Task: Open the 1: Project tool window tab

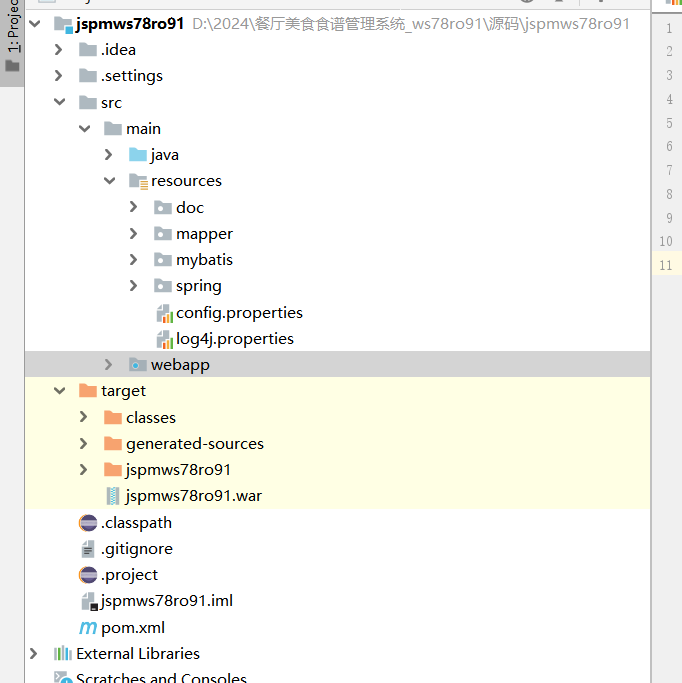Action: click(12, 40)
